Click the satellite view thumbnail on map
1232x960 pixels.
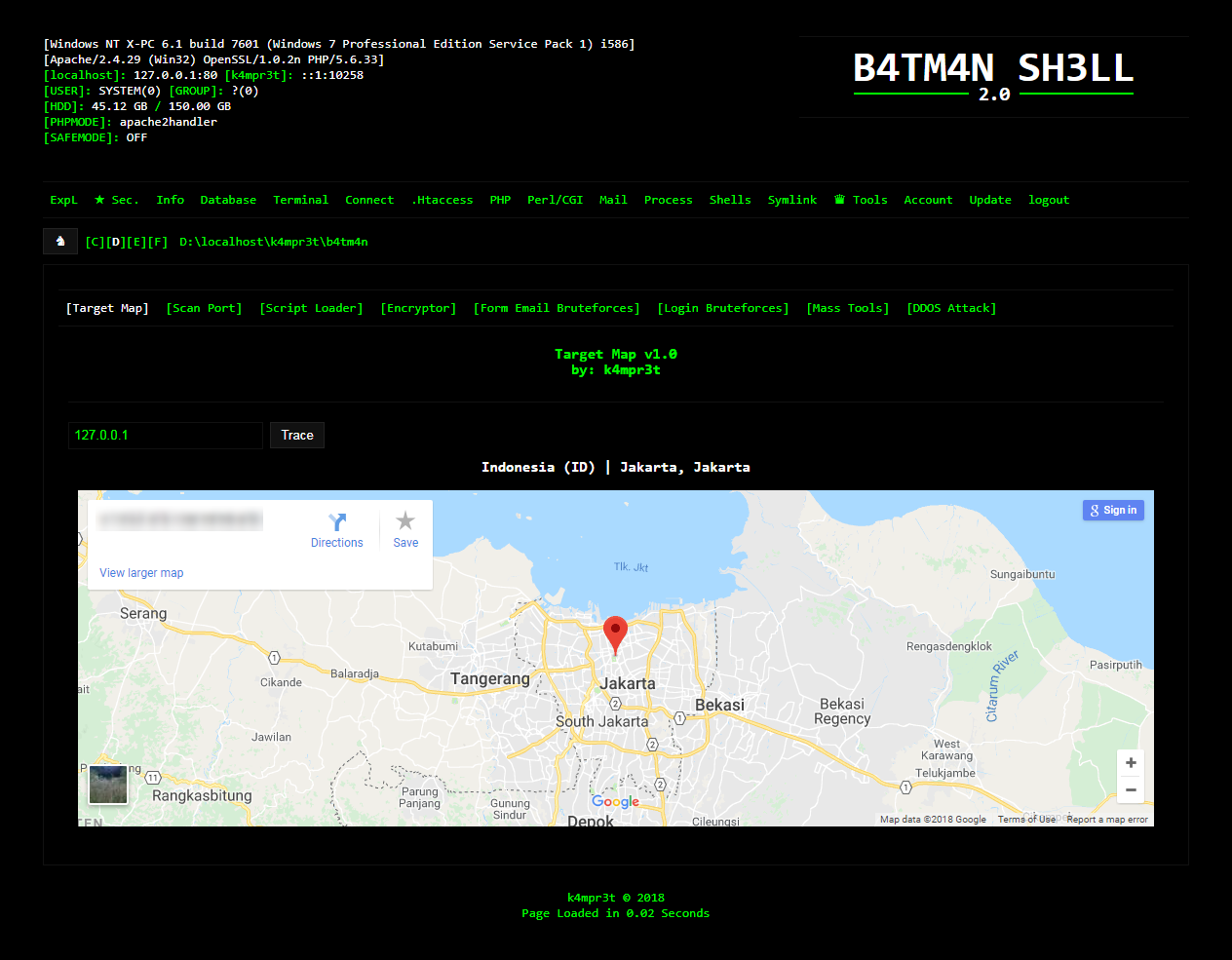[108, 785]
